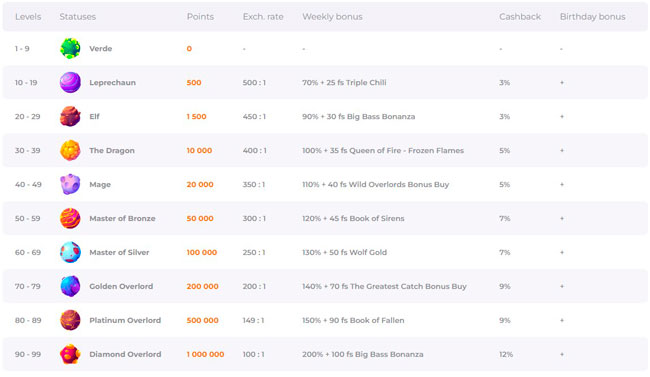Select The Dragon status name
This screenshot has width=650, height=377.
(112, 151)
